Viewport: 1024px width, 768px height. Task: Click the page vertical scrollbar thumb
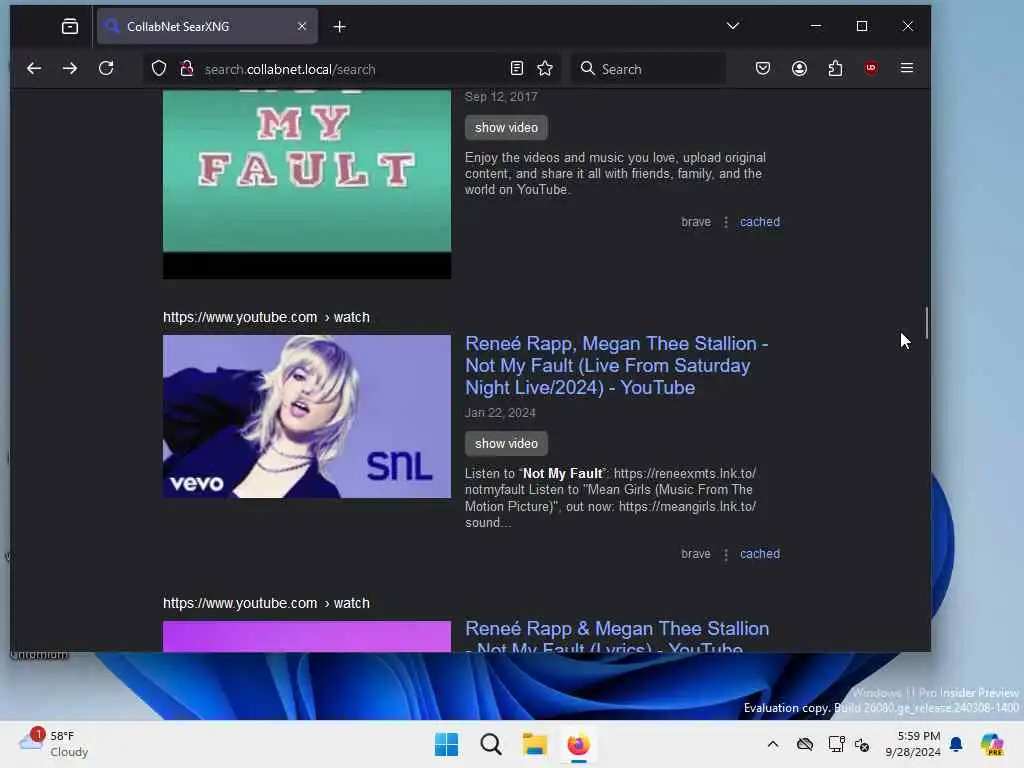[x=926, y=323]
